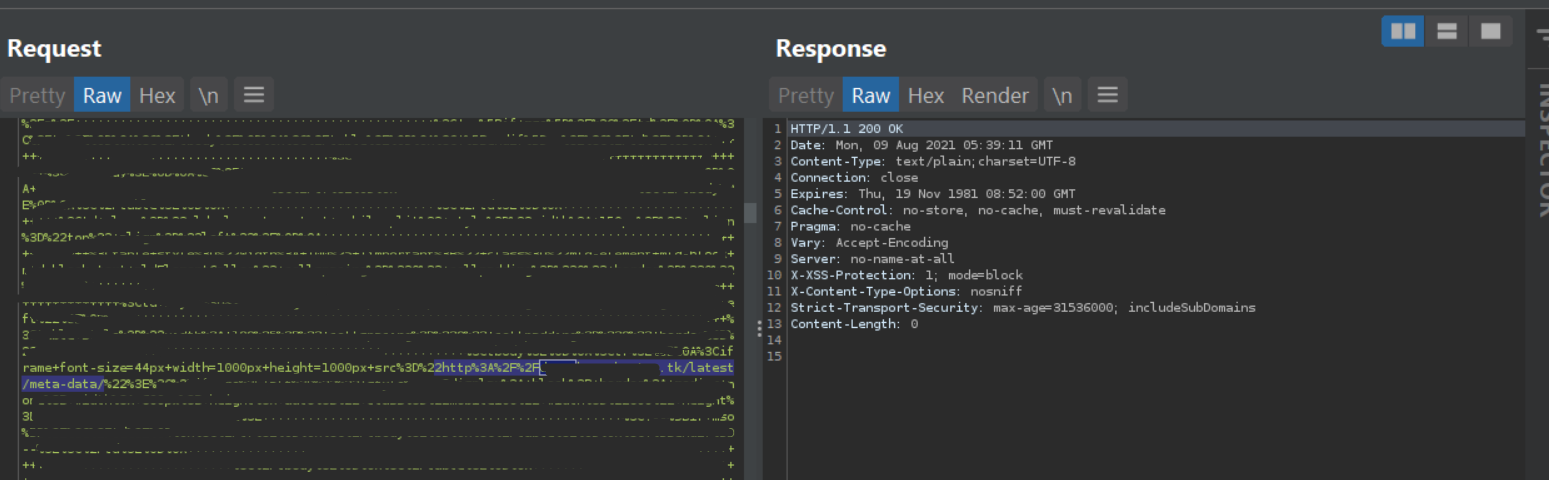
Task: Click the 'Content-Type: text/plain' header line
Action: click(933, 161)
